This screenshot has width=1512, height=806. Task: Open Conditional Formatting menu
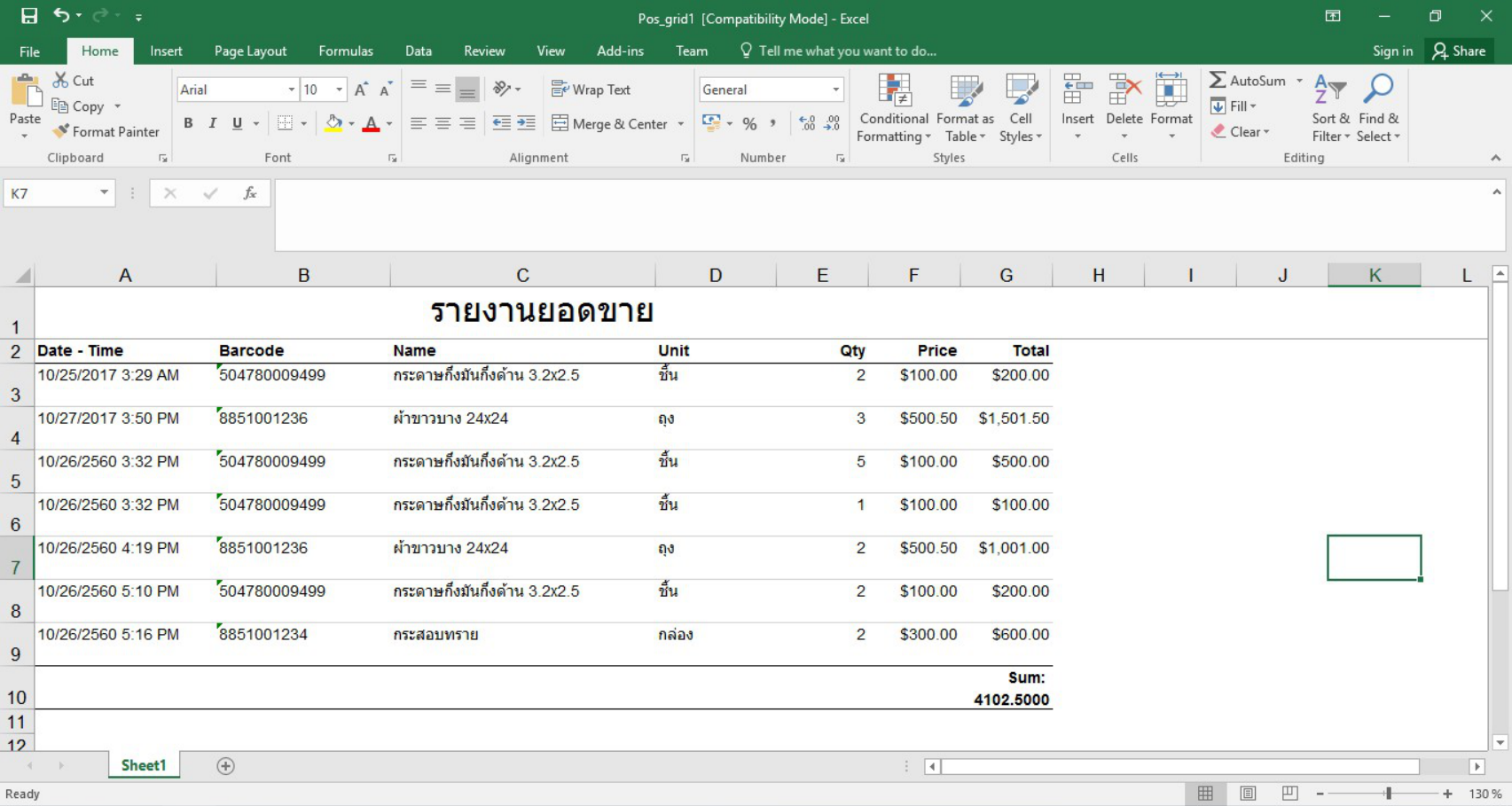tap(894, 108)
